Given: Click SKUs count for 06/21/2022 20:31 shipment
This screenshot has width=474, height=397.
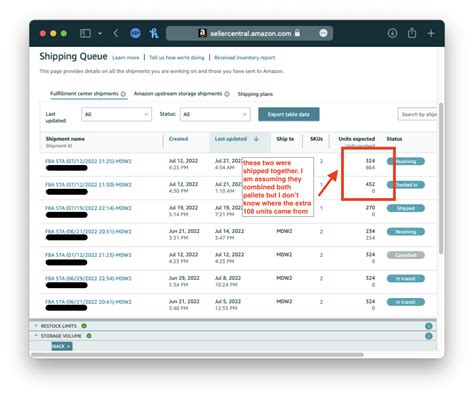Looking at the screenshot, I should point(321,232).
